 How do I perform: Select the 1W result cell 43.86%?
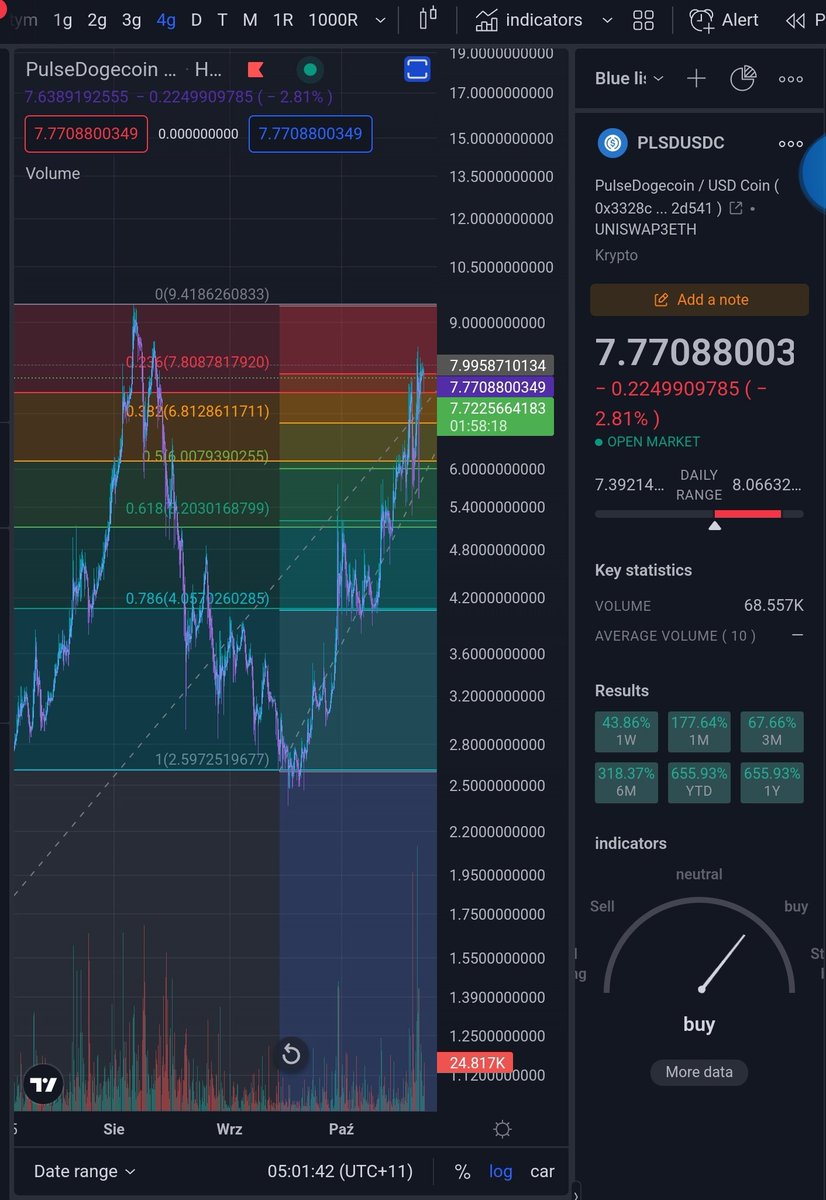coord(626,731)
